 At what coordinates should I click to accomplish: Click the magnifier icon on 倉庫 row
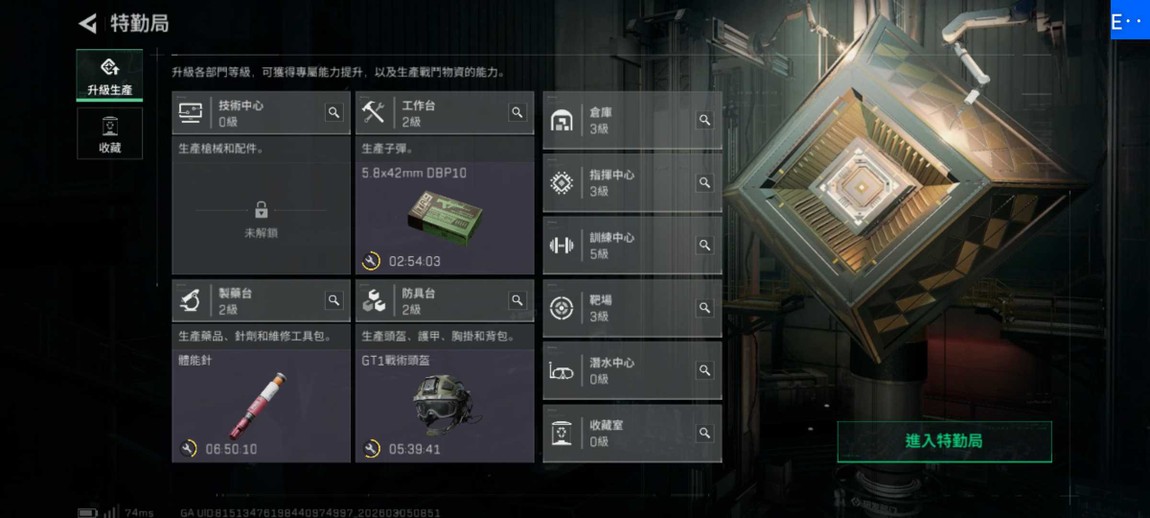[x=705, y=120]
